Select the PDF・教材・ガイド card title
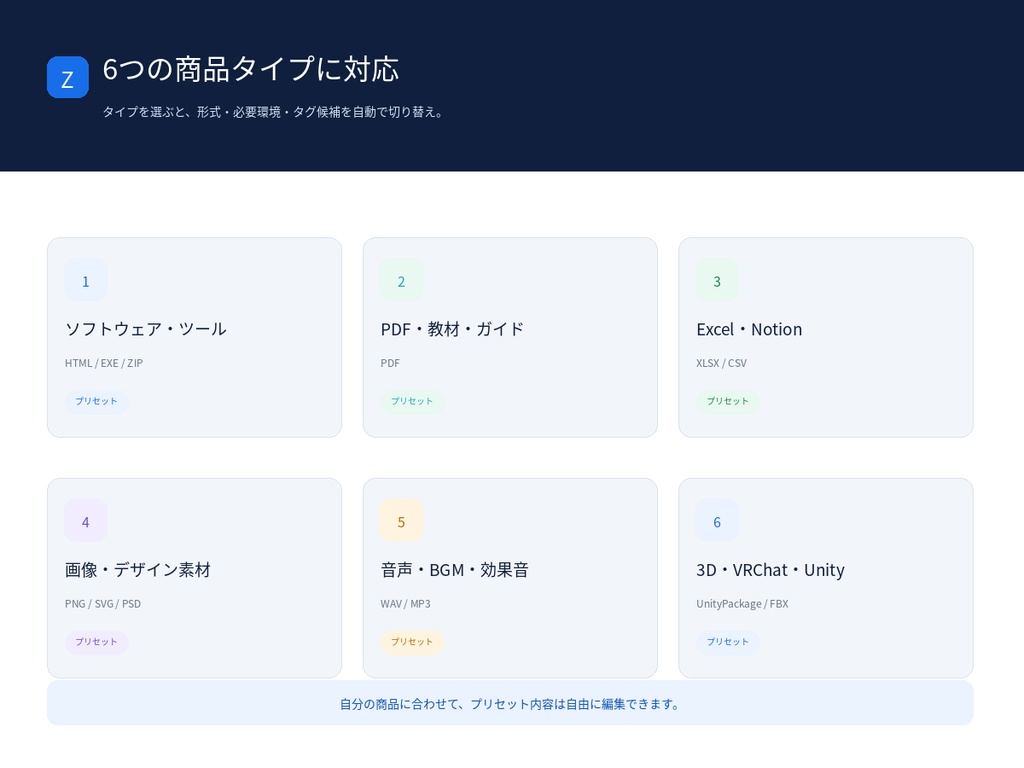The width and height of the screenshot is (1024, 768). 452,329
